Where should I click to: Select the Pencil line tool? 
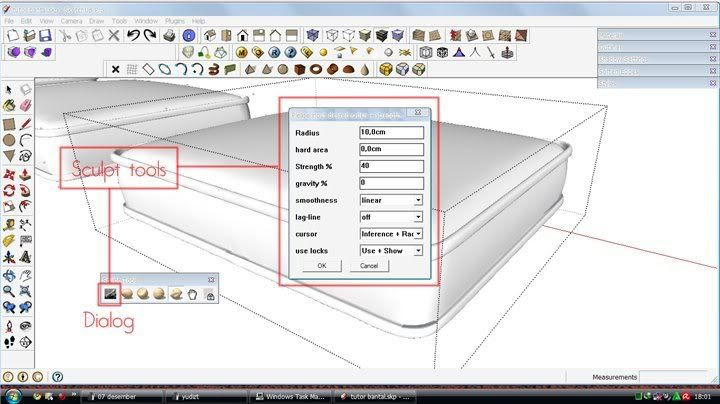25,124
